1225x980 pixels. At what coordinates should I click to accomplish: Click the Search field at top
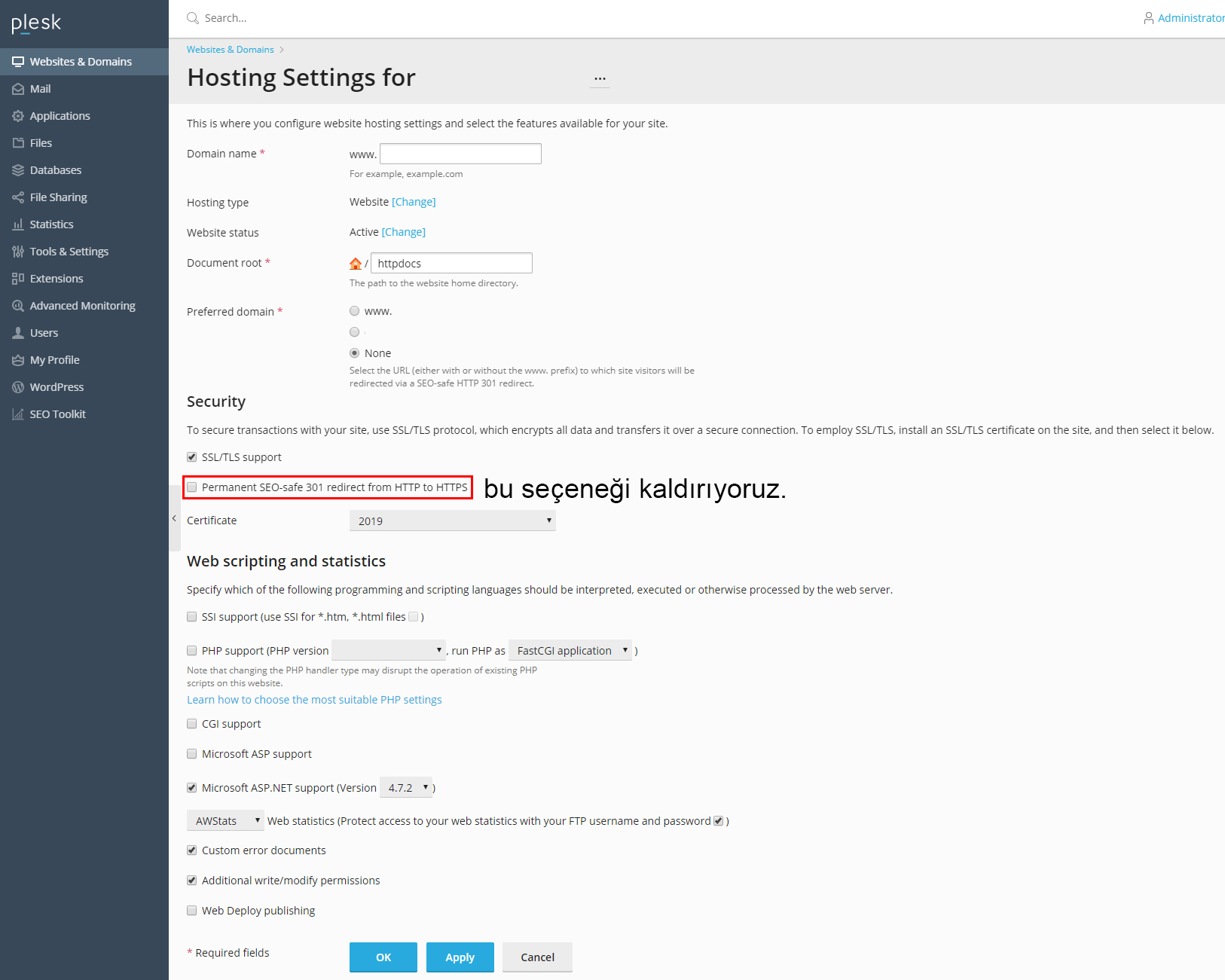pos(226,18)
